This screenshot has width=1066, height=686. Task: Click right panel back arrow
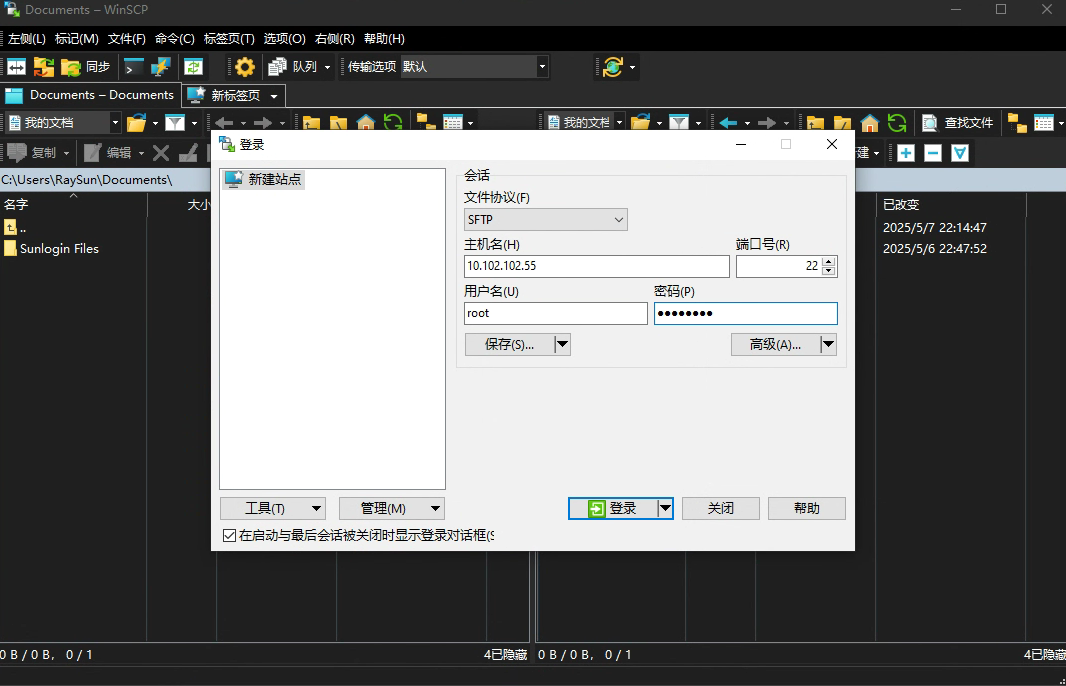[728, 123]
